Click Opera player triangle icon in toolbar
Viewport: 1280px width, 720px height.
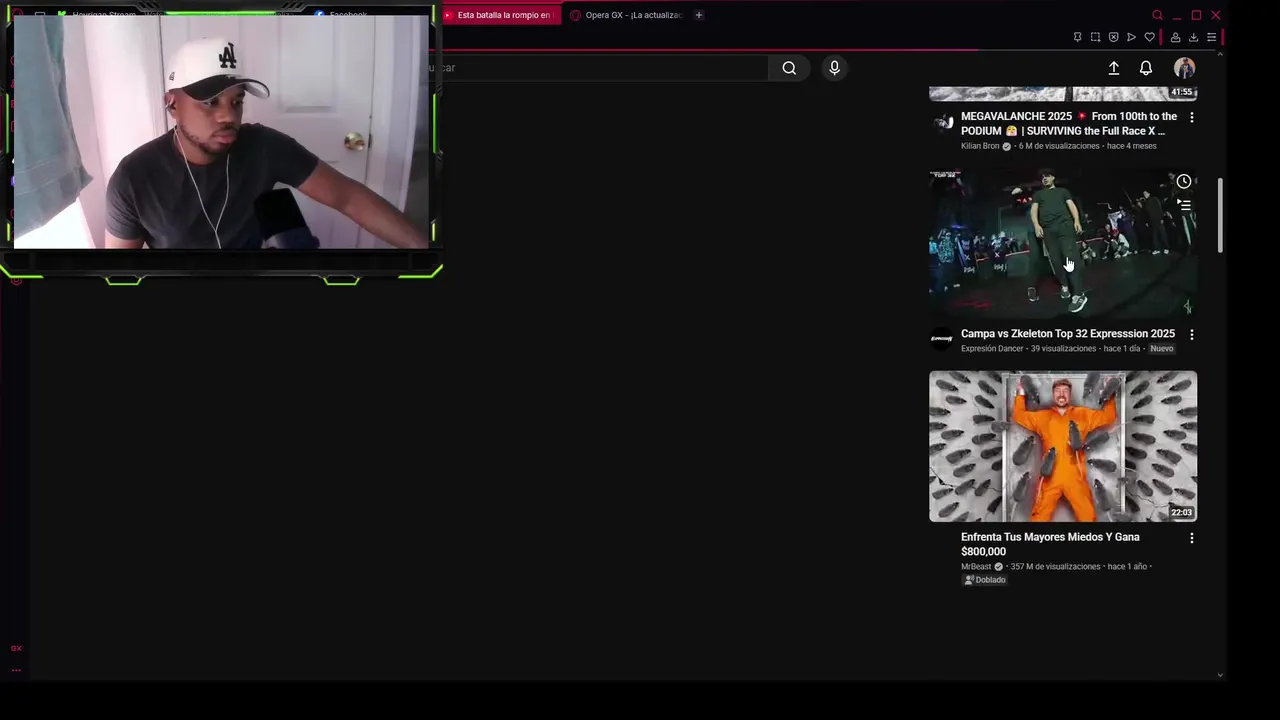click(x=1131, y=37)
